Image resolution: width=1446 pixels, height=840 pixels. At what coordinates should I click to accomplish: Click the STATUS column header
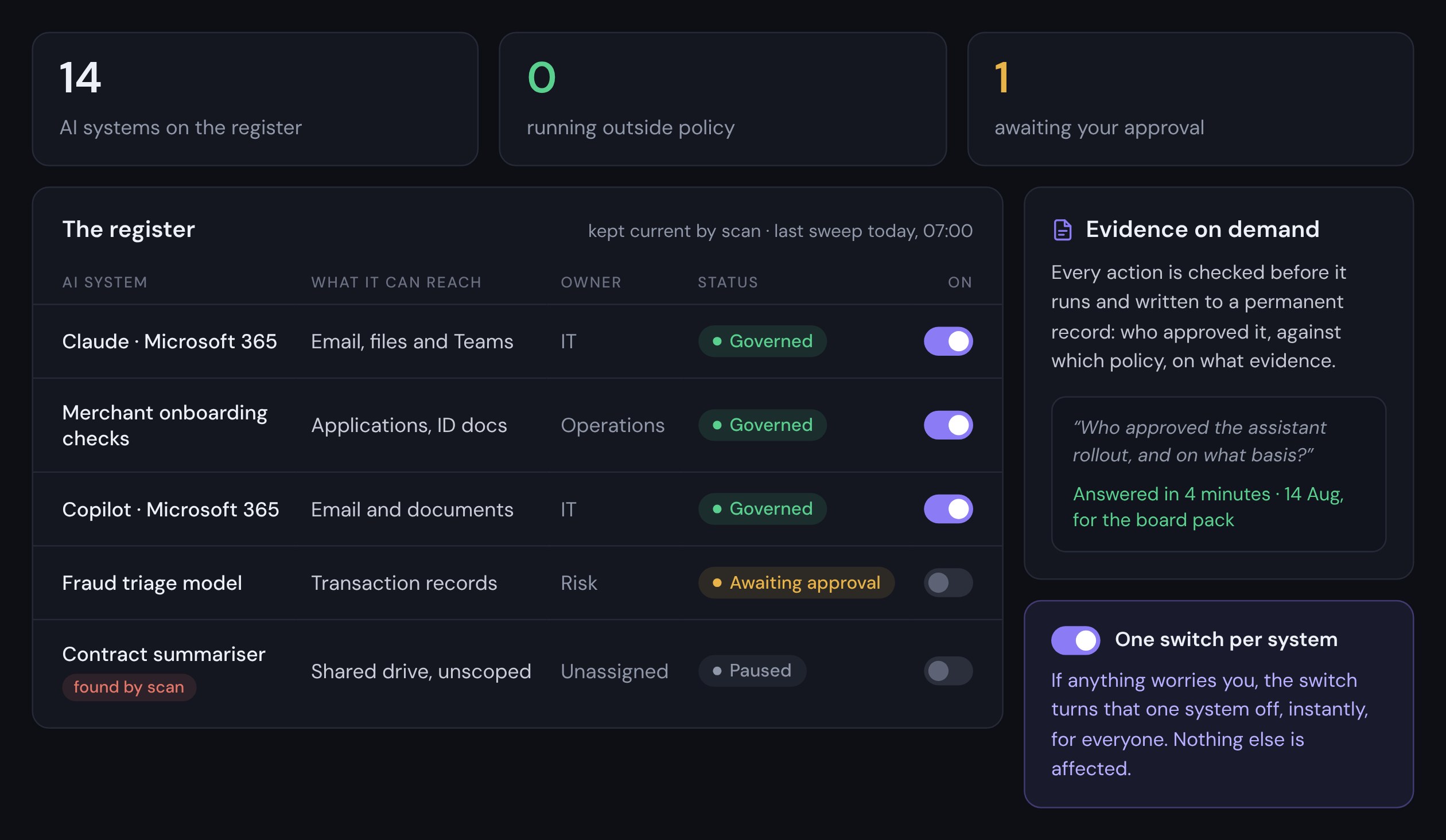point(728,282)
